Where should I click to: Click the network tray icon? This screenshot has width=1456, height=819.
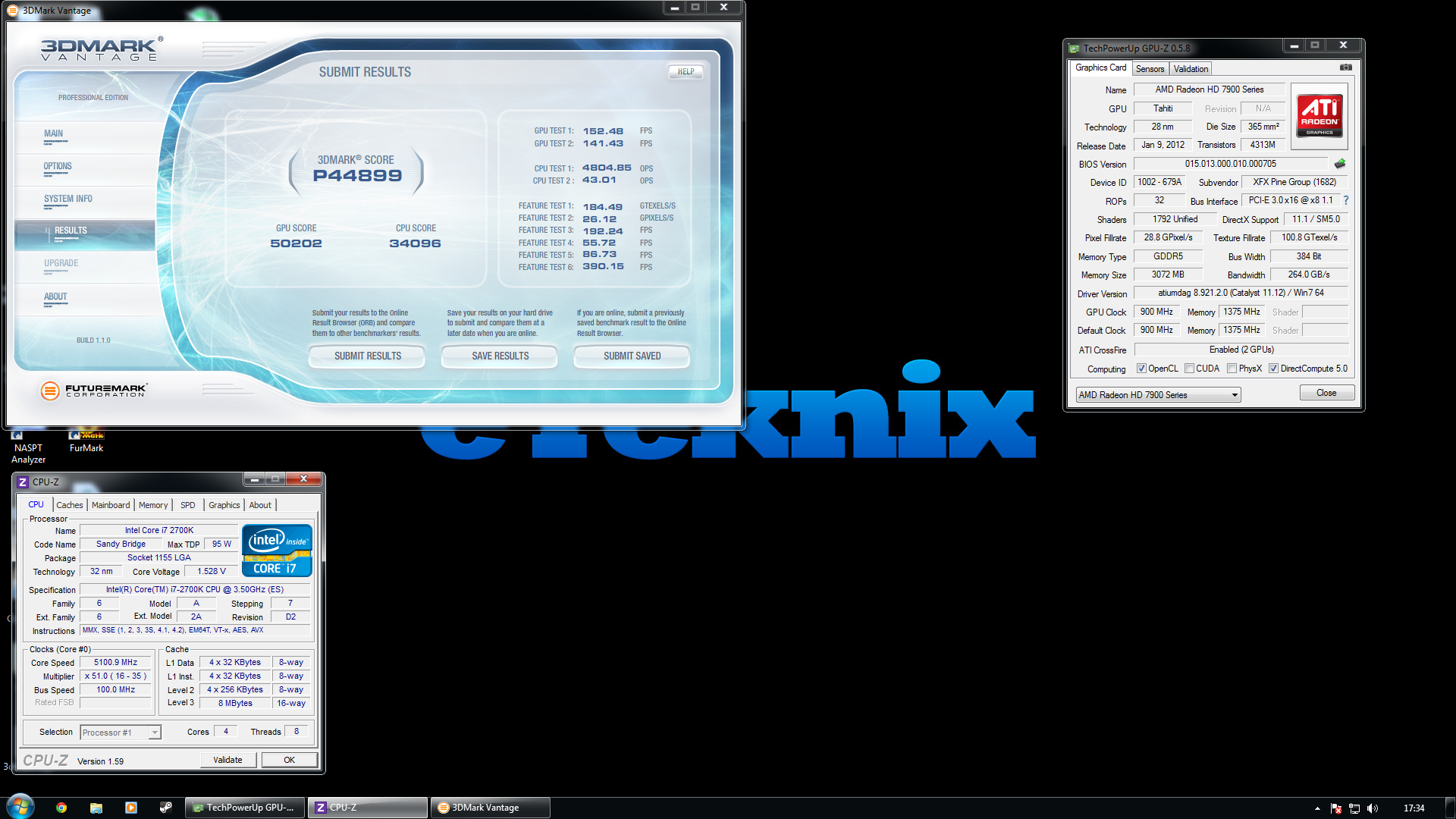1354,808
